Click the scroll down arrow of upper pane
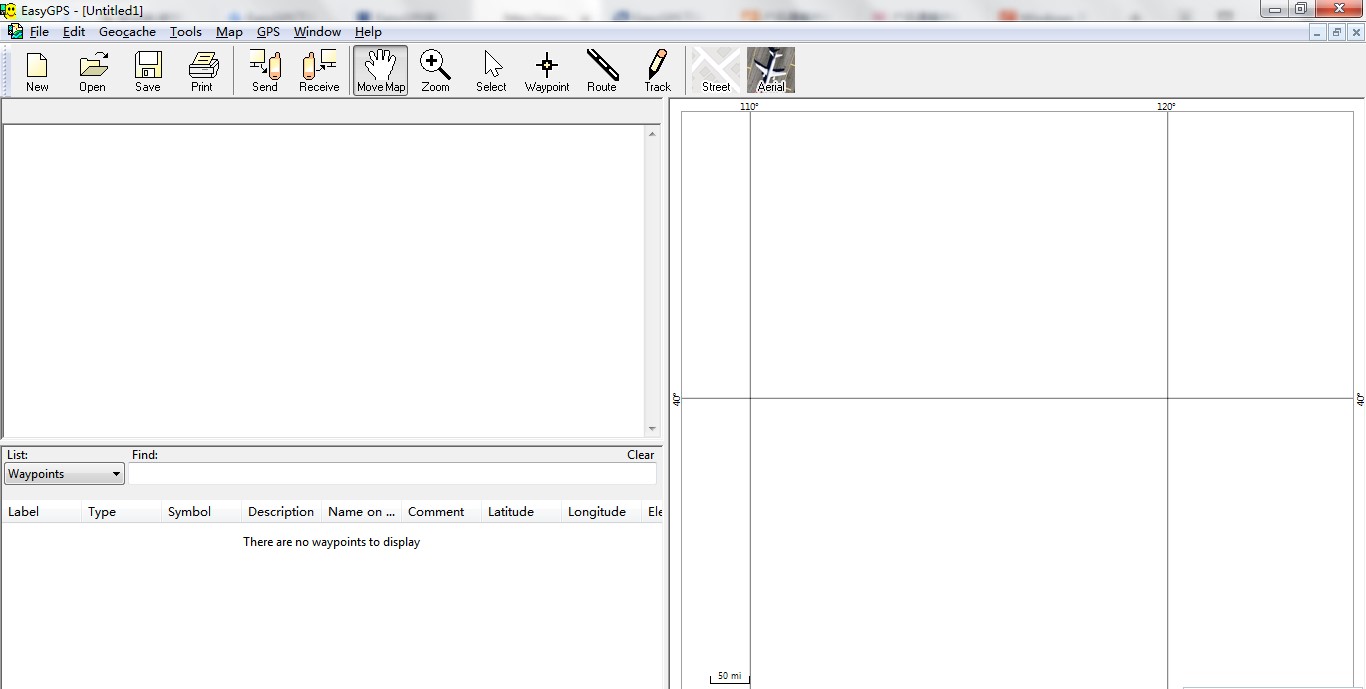 pos(653,429)
